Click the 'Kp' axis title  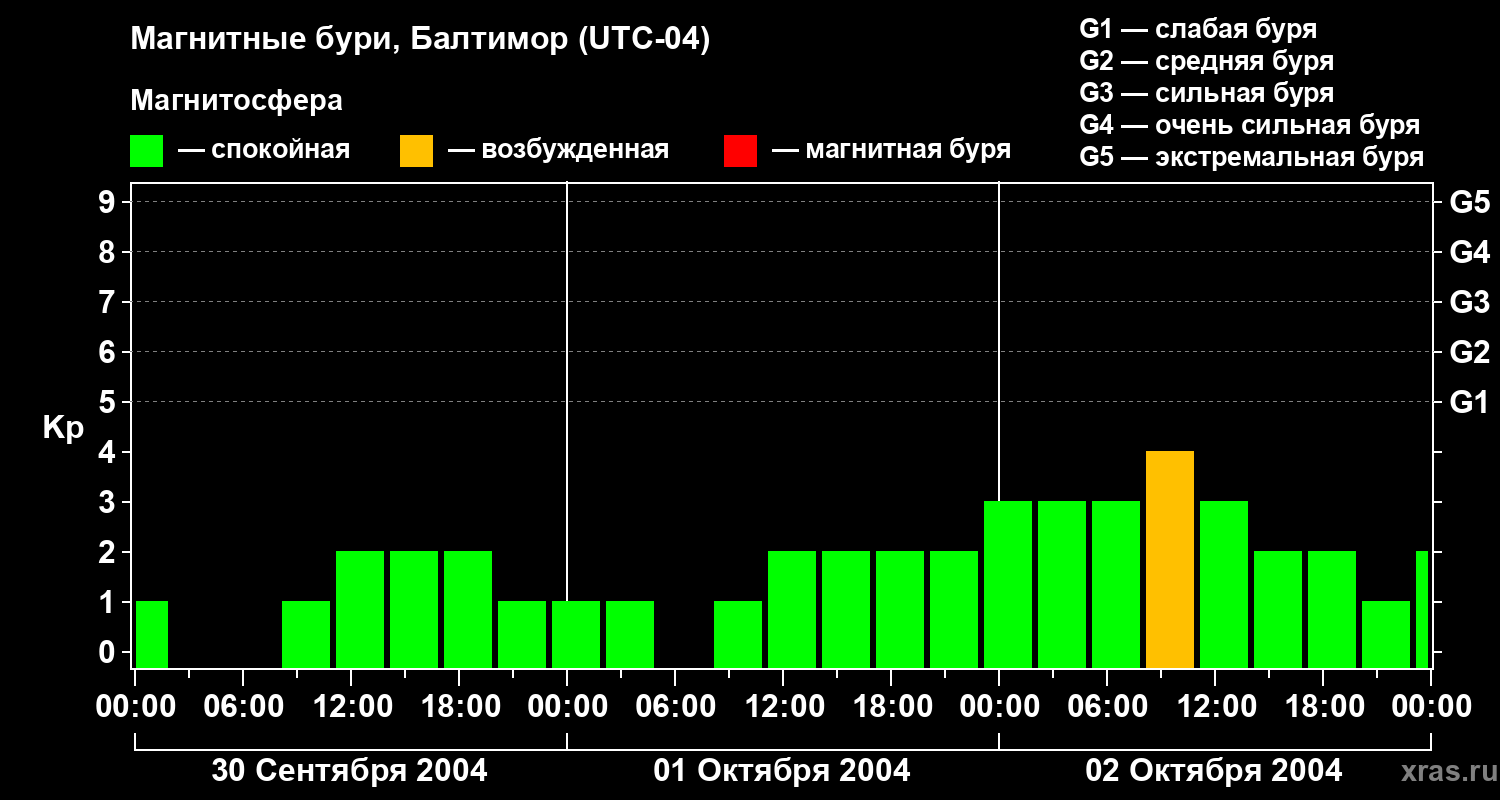click(63, 428)
